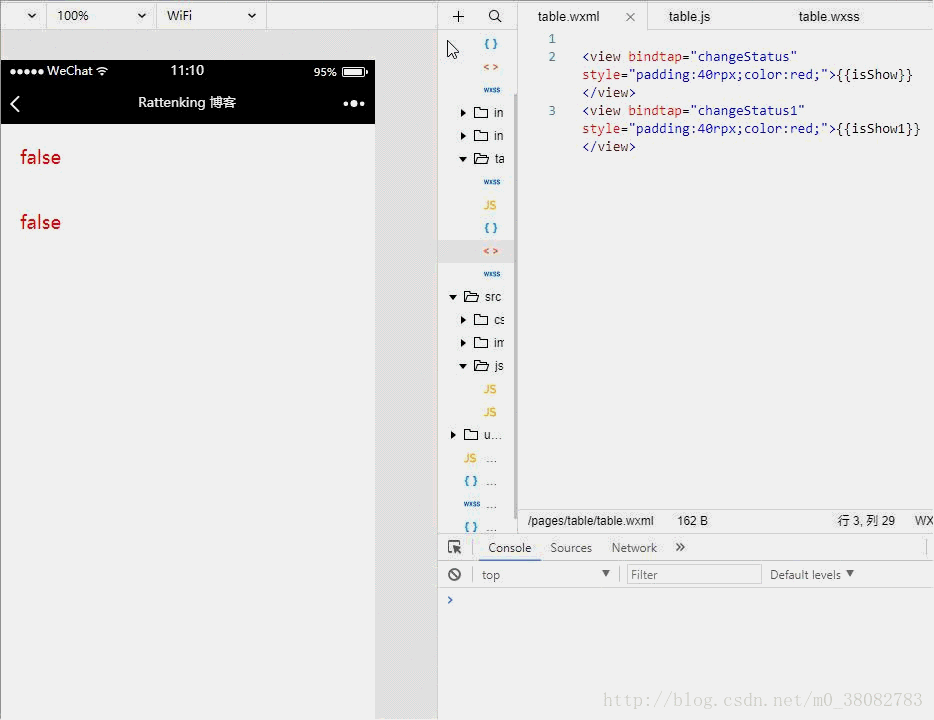Open the second JS file in js folder
The image size is (934, 720).
(x=490, y=412)
